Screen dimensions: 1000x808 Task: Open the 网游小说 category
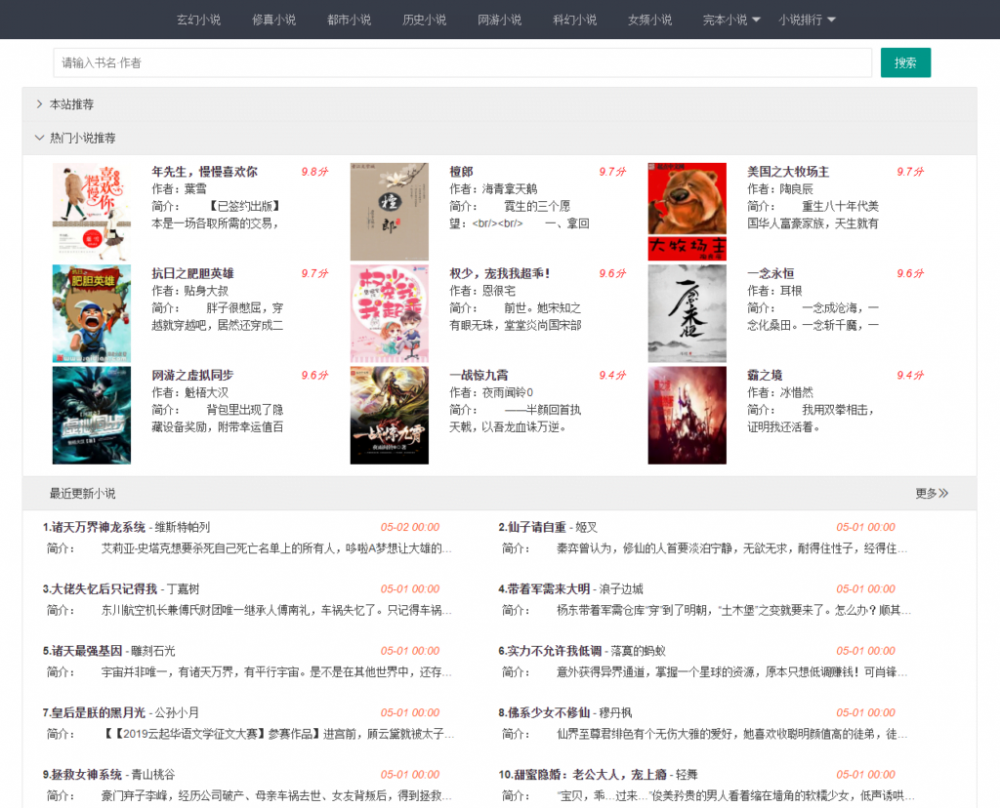499,20
